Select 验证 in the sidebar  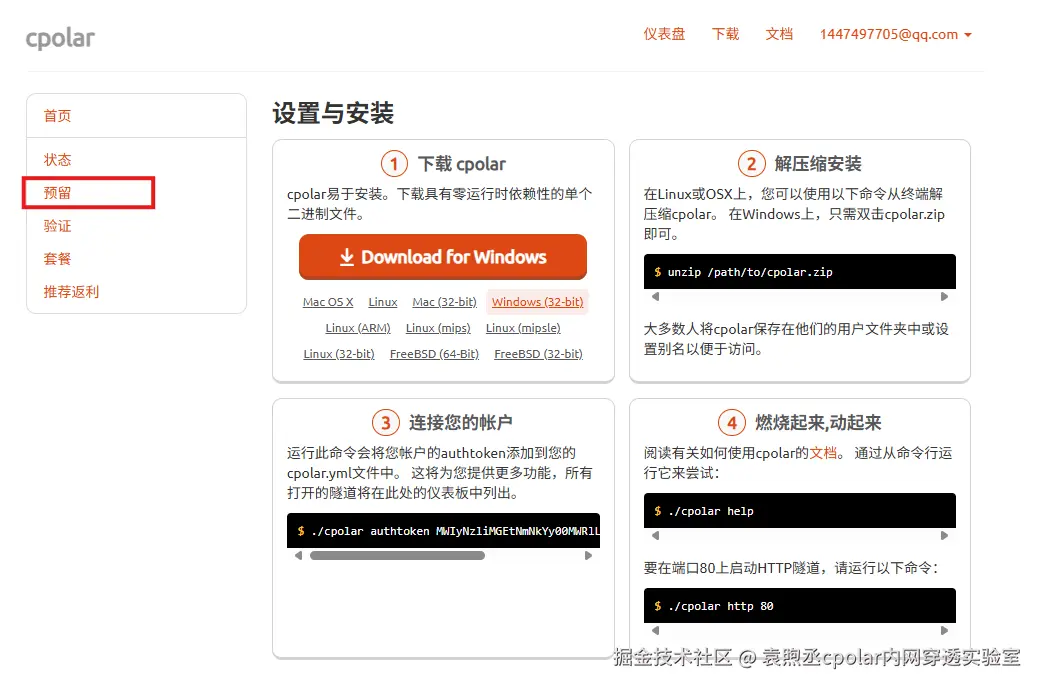tap(57, 226)
